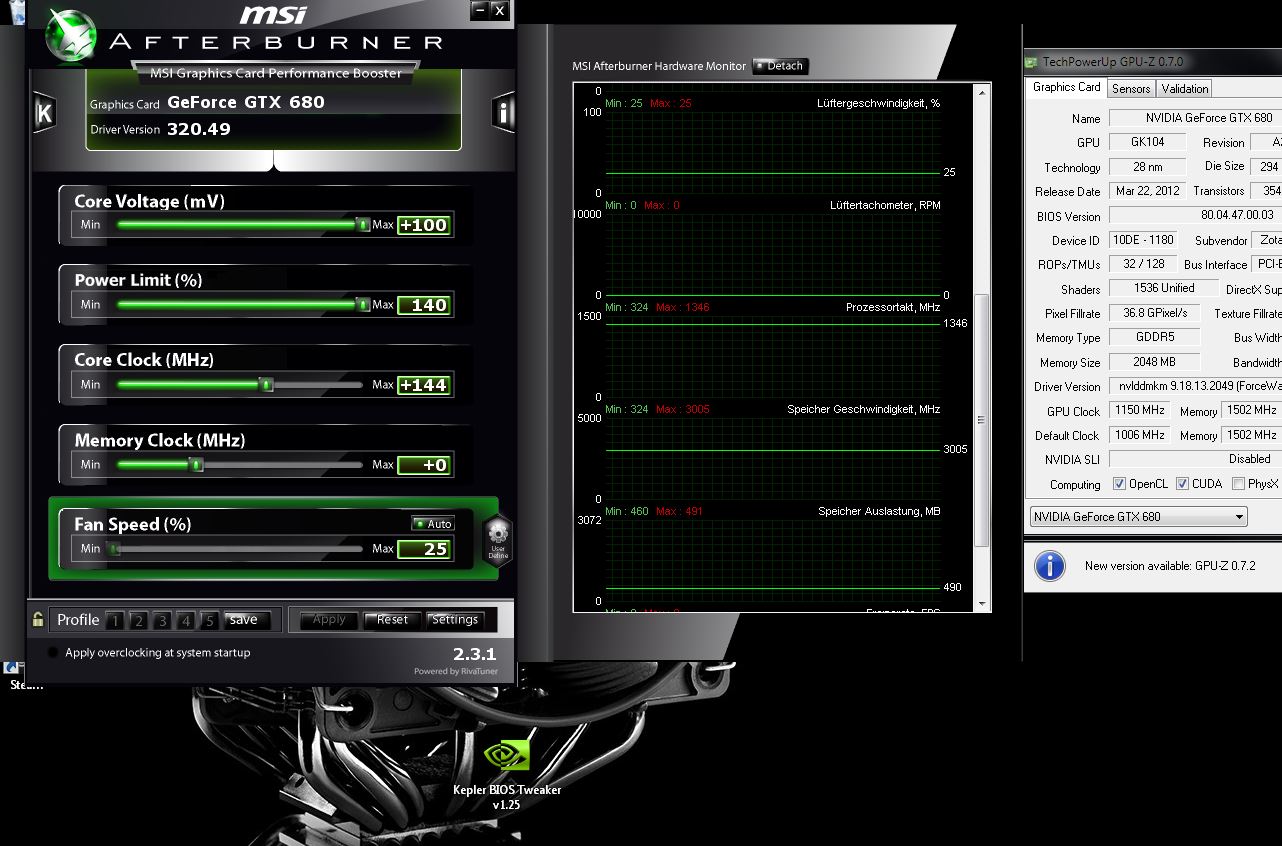
Task: Click the Lüftergeschwindigkeit graph label
Action: pyautogui.click(x=878, y=103)
